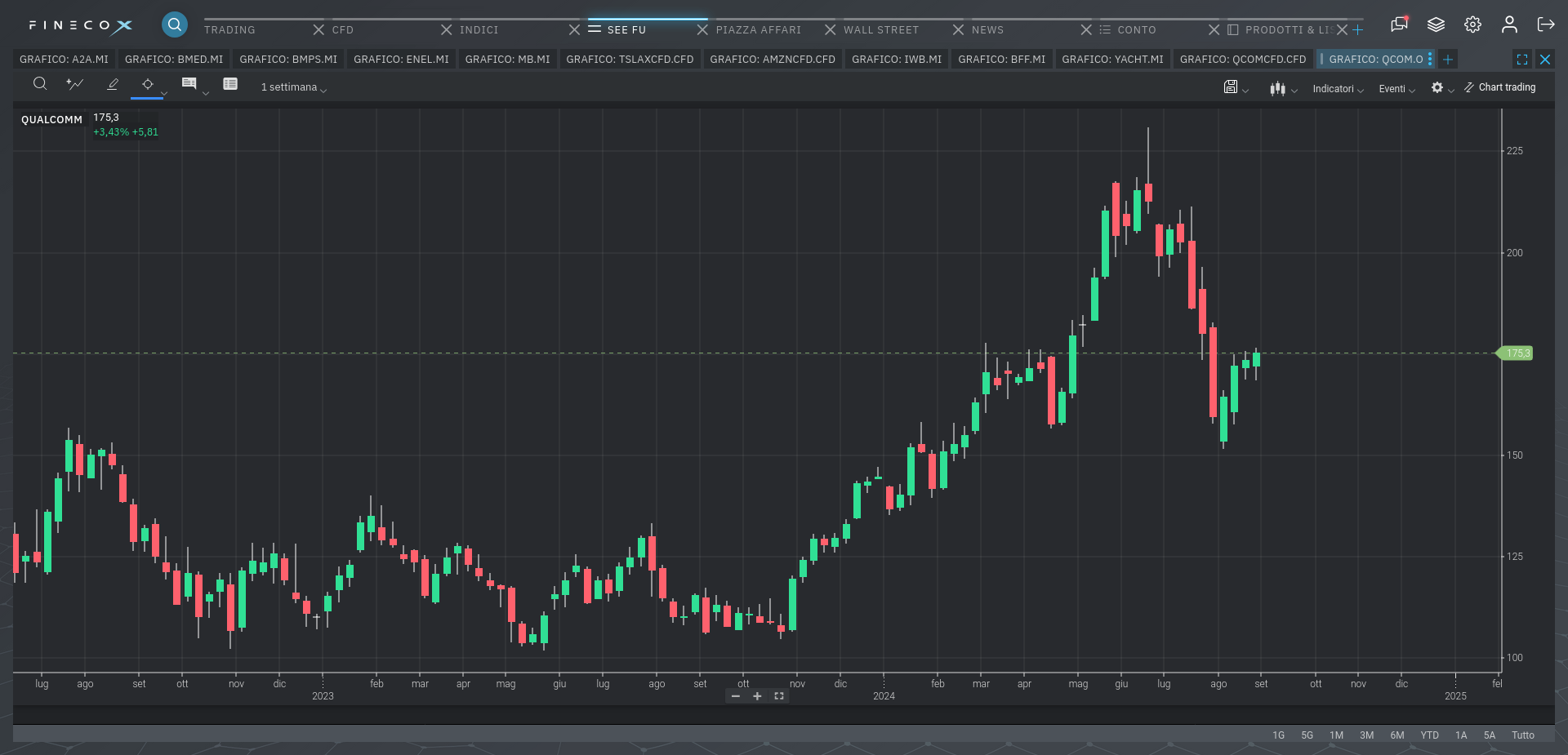Image resolution: width=1568 pixels, height=755 pixels.
Task: Close the chart panel with blue X
Action: (x=1545, y=60)
